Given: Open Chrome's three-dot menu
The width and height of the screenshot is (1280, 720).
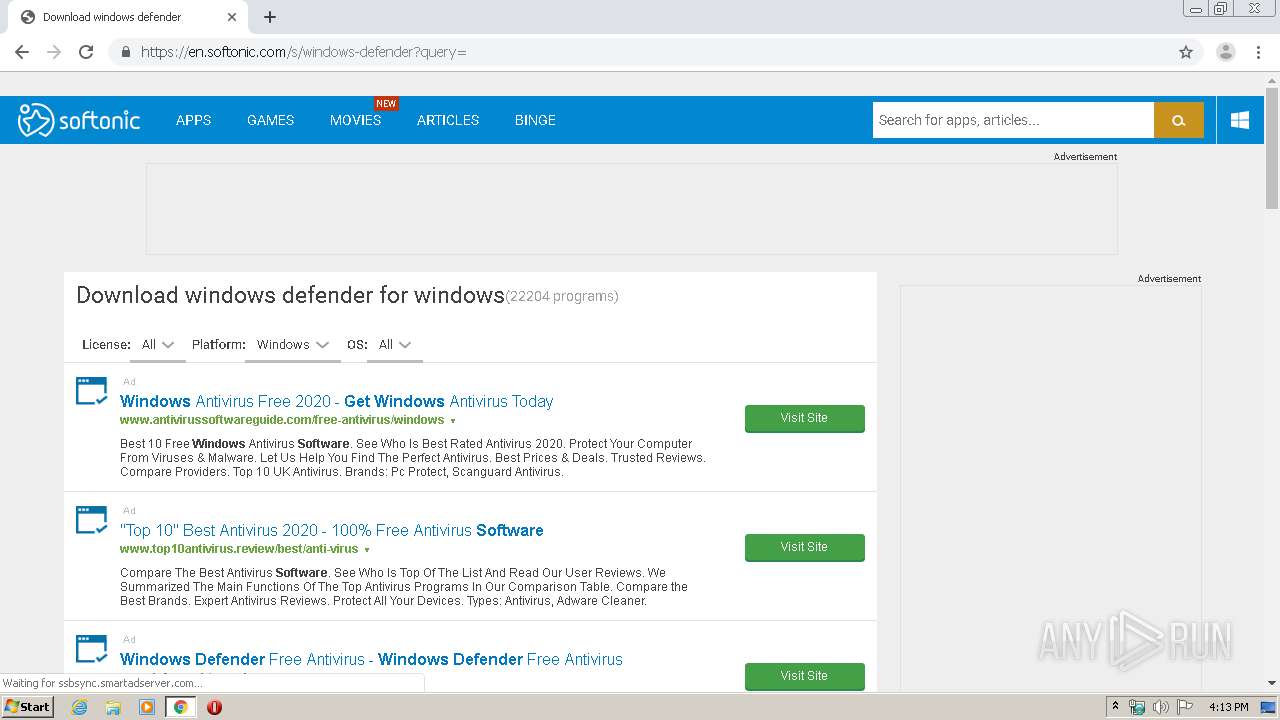Looking at the screenshot, I should click(x=1258, y=52).
